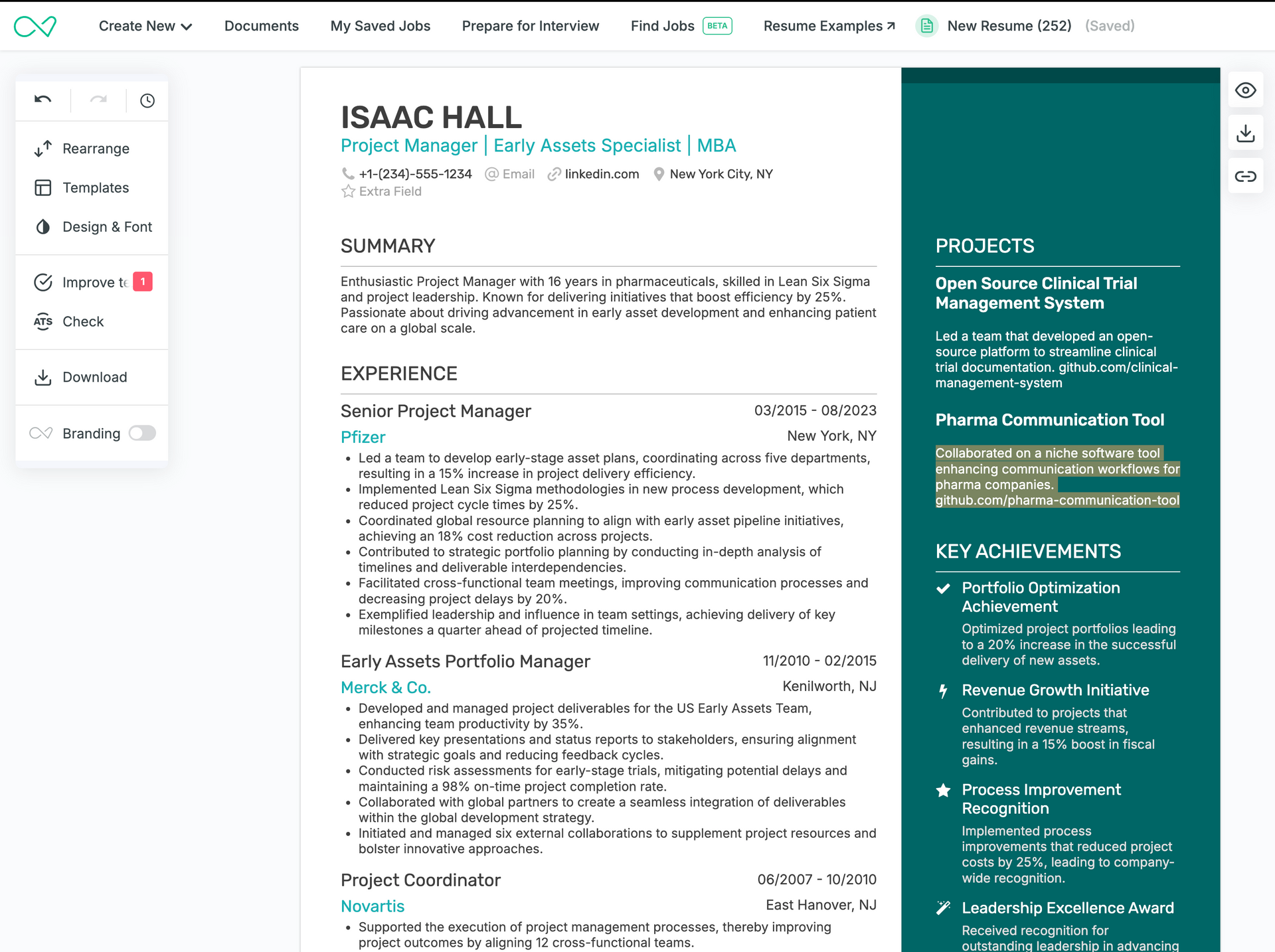Go to My Saved Jobs
1275x952 pixels.
(x=380, y=26)
